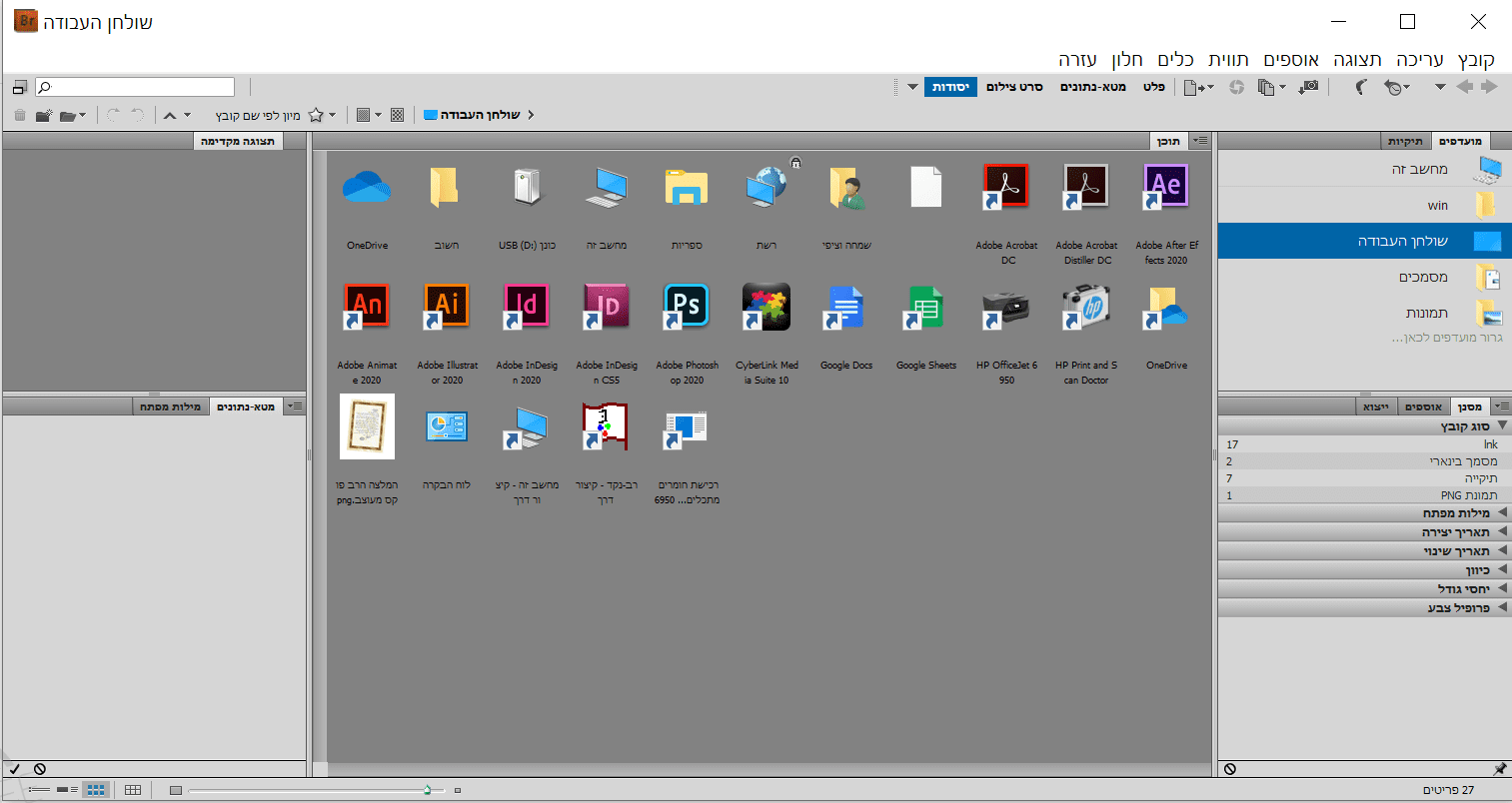Switch to the Folders (תיקיות) tab

pos(1405,141)
